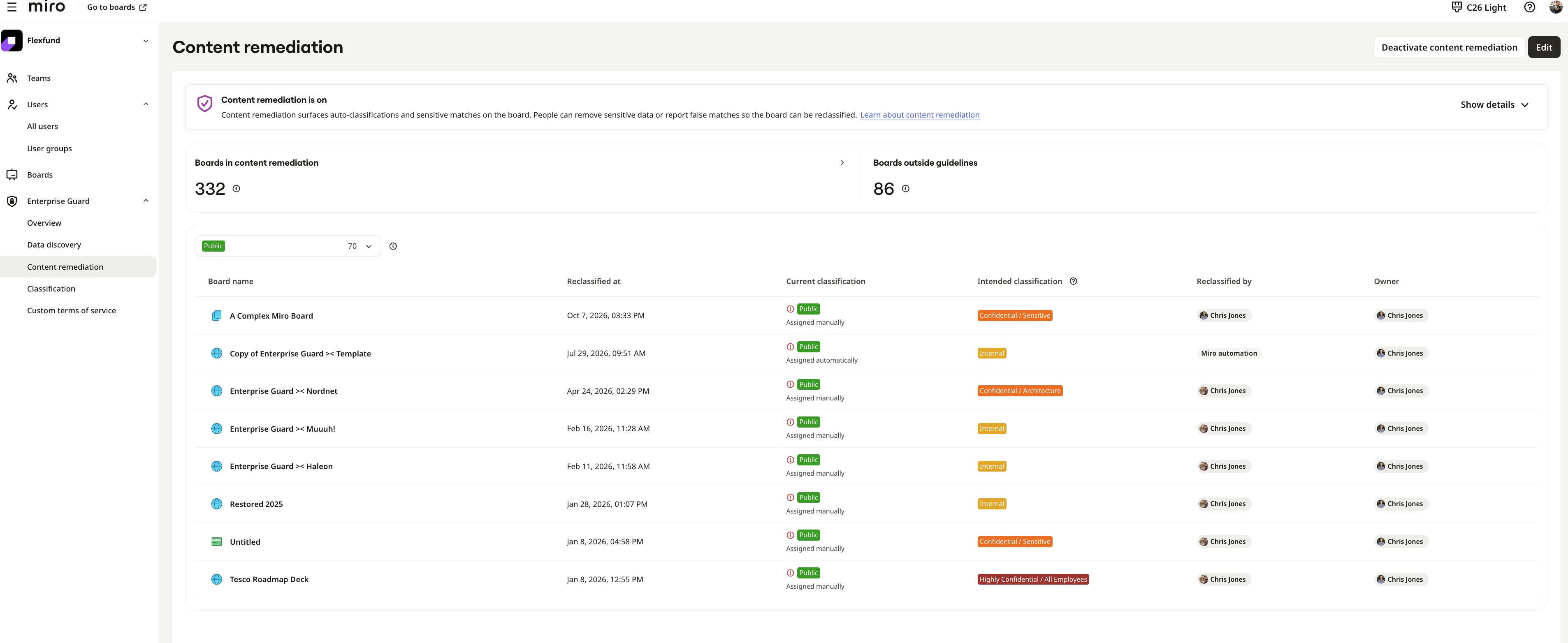Click the Flexfund organization logo
Screen dimensions: 1568x643
12,41
